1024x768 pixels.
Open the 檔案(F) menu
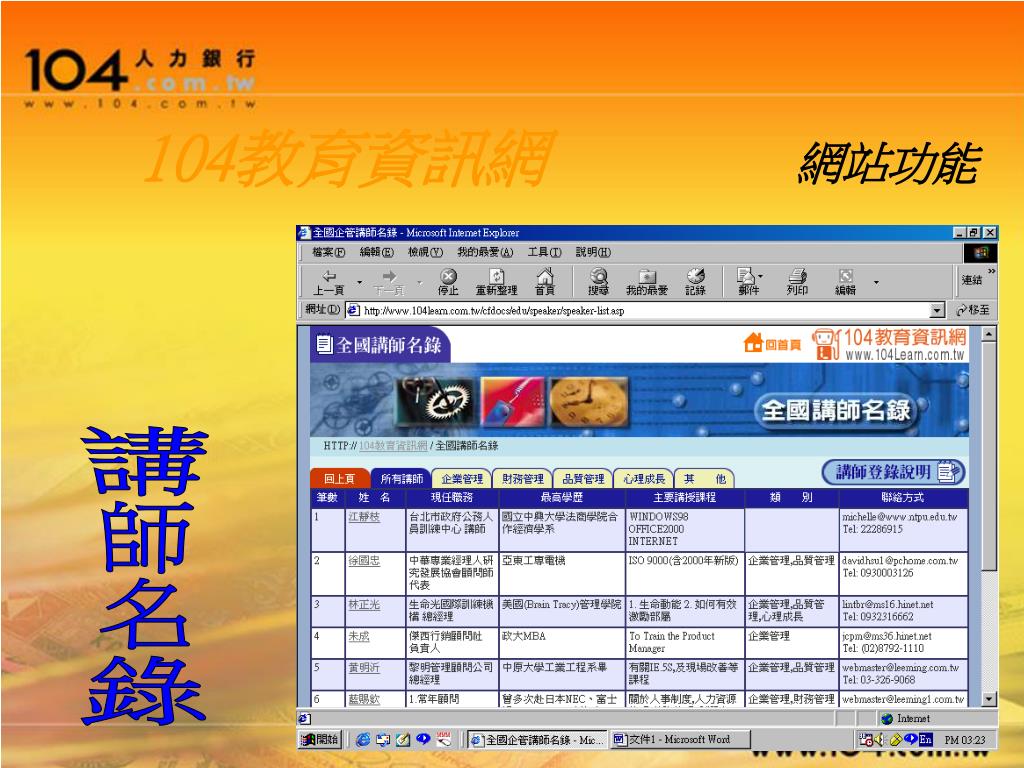click(328, 252)
